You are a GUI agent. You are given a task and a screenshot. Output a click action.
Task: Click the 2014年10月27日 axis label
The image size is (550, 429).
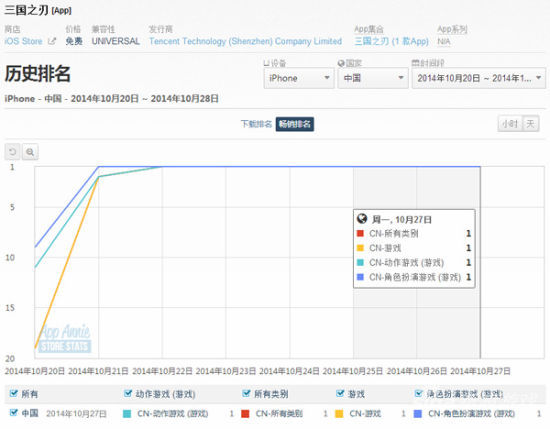click(481, 371)
